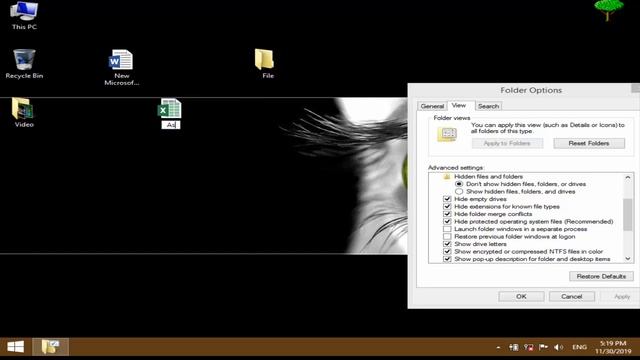The image size is (640, 360).
Task: Open the clock showing 5:19 PM
Action: coord(613,347)
